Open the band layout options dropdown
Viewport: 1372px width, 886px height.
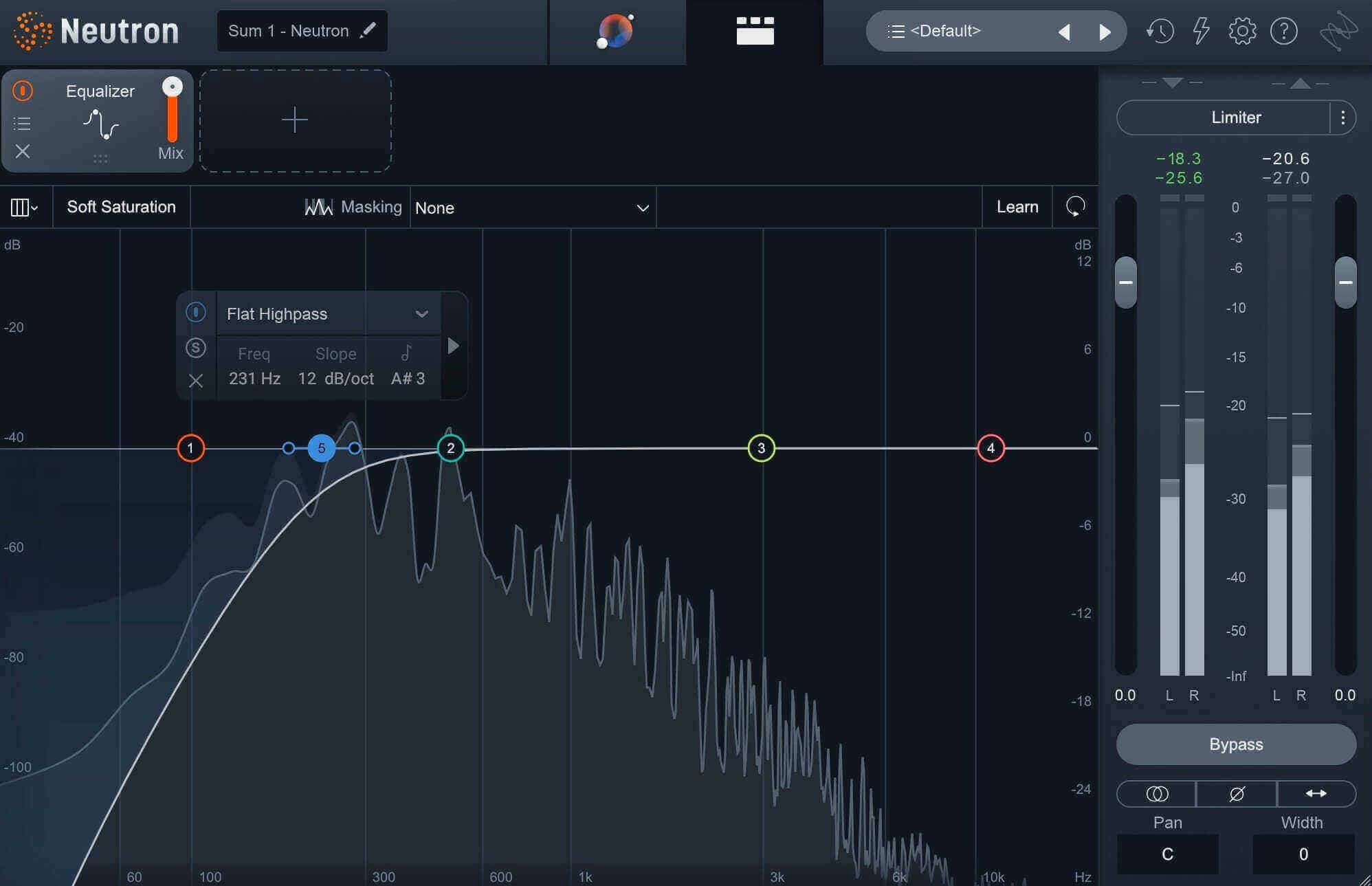pyautogui.click(x=25, y=207)
